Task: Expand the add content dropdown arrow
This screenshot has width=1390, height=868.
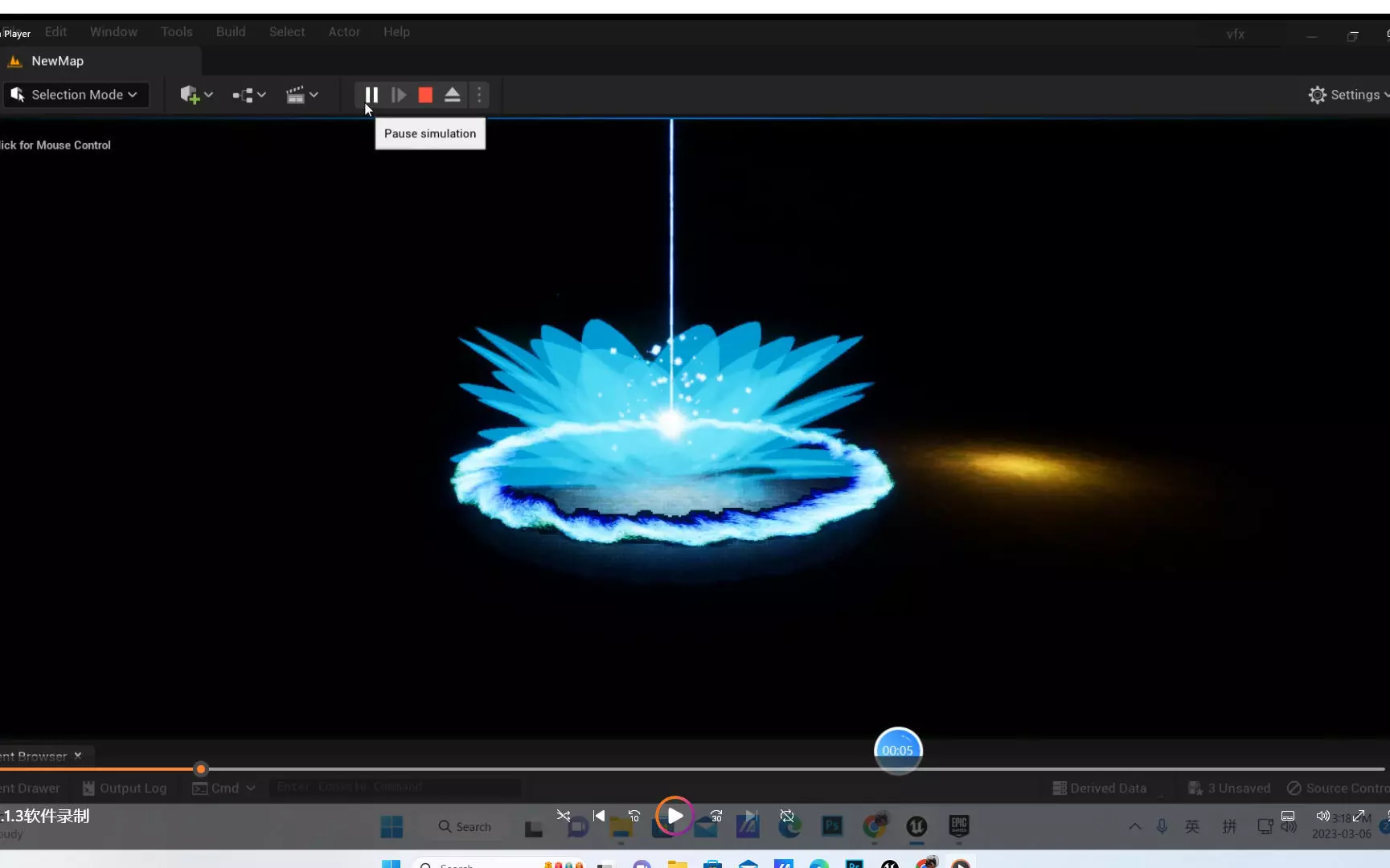Action: pos(209,95)
